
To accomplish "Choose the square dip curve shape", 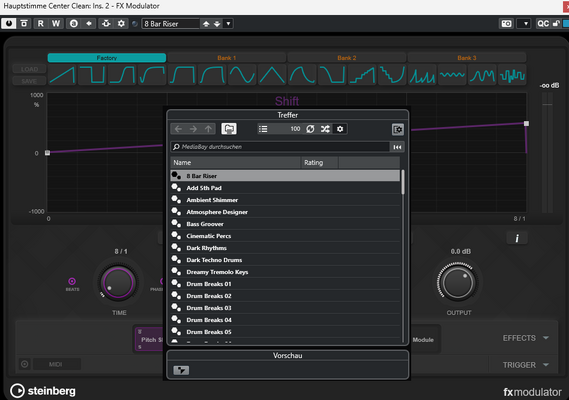I will 92,75.
